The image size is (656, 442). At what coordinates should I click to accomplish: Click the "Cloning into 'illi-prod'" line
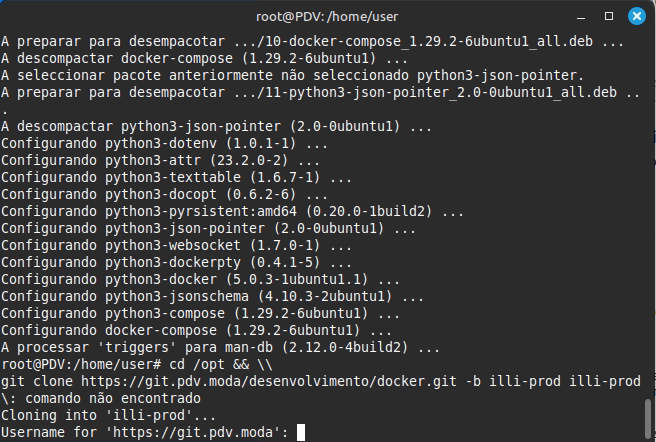108,415
